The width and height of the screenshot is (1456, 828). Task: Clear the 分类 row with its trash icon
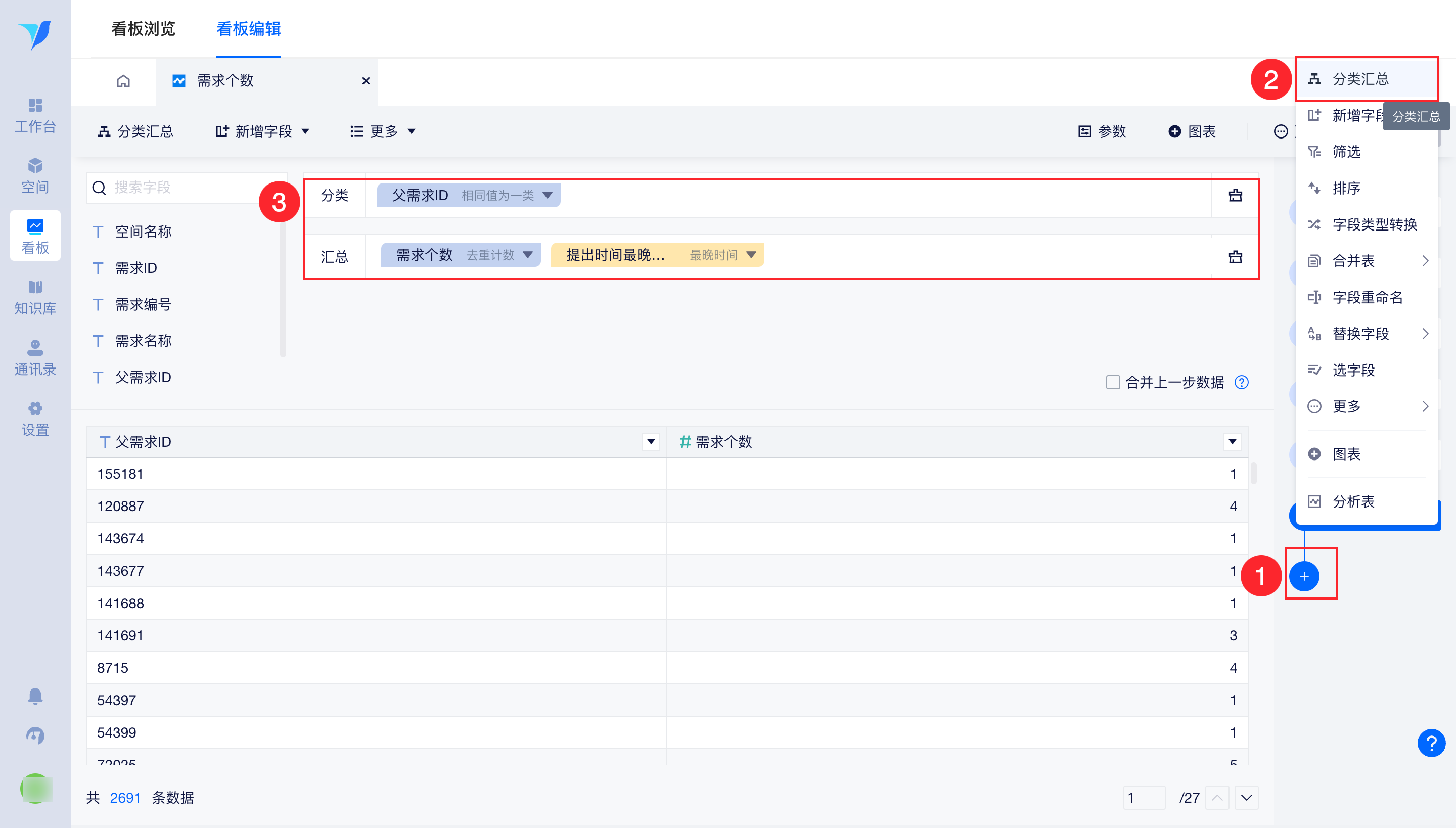(1235, 196)
